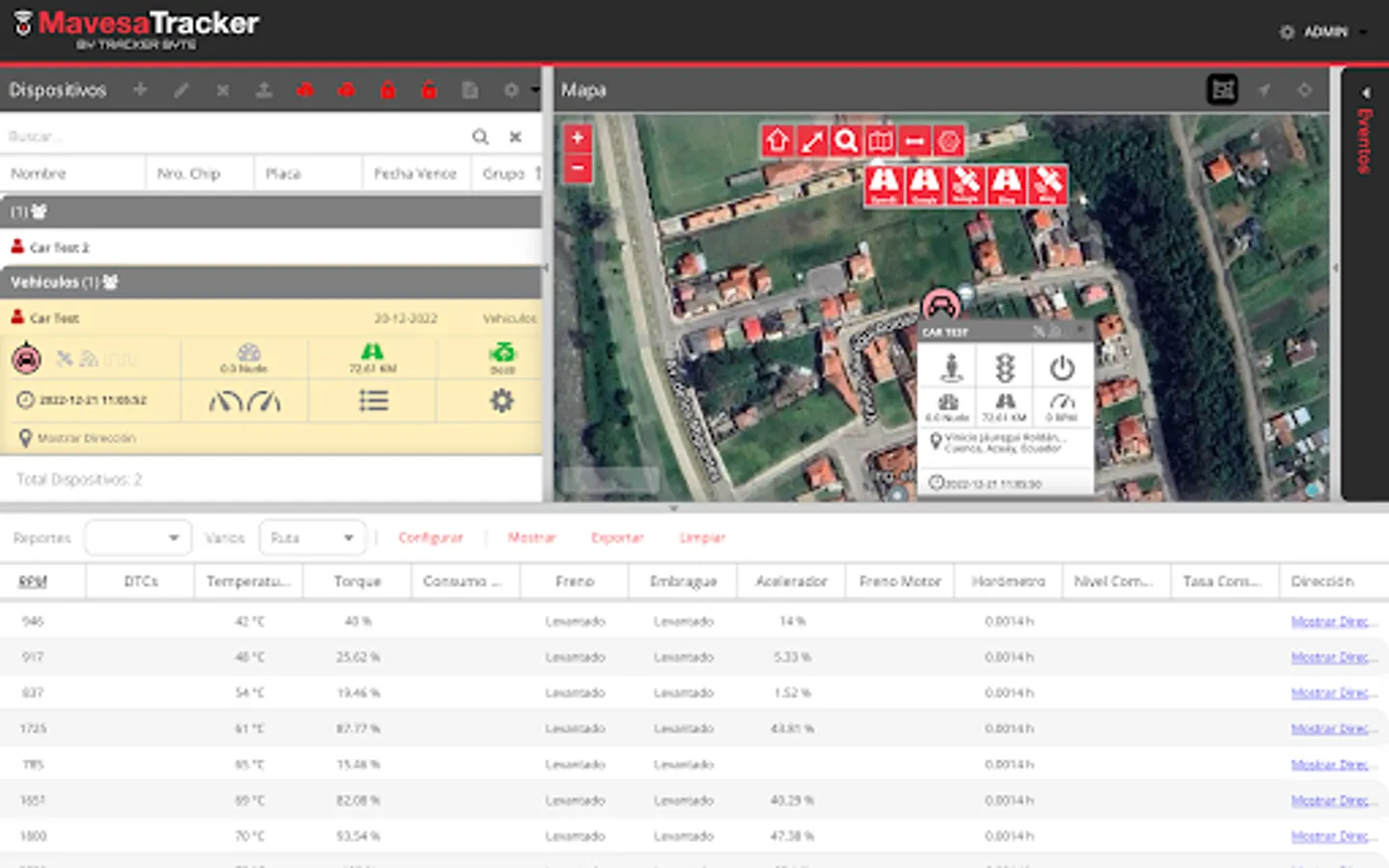The height and width of the screenshot is (868, 1389).
Task: Open the Reportes dropdown
Action: 137,537
